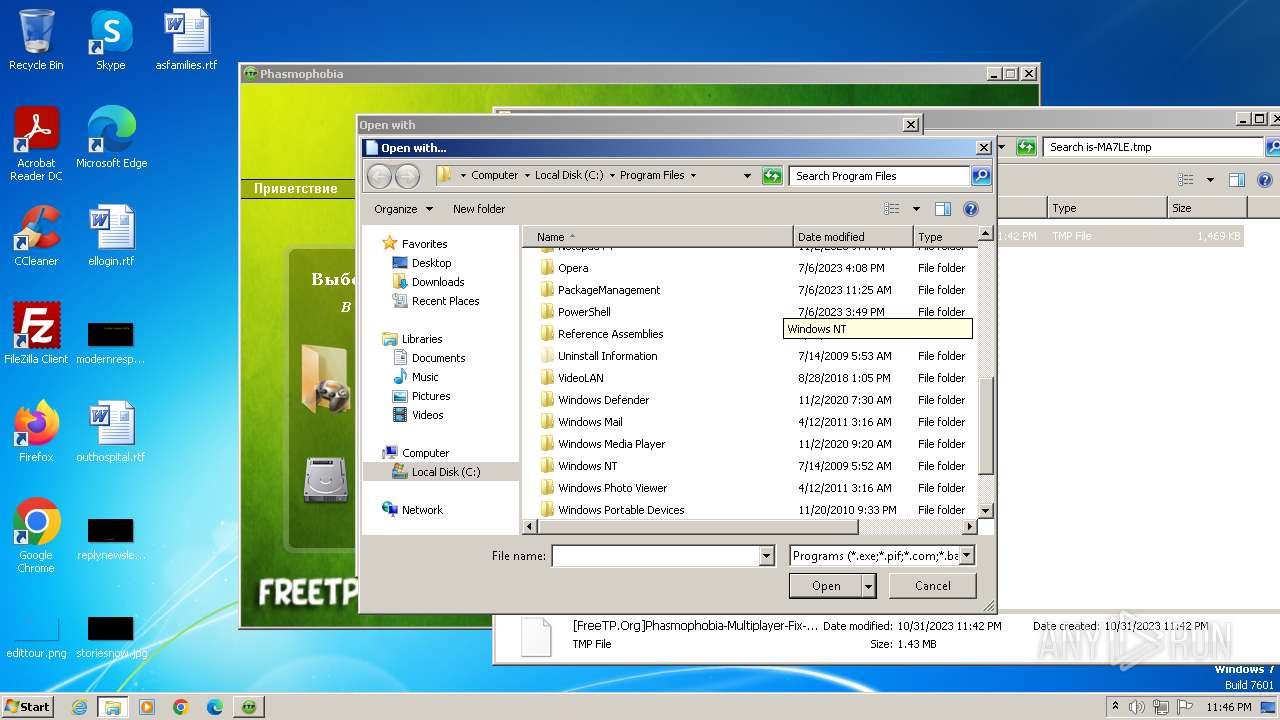The width and height of the screenshot is (1280, 720).
Task: Sort by the Name column header
Action: click(x=658, y=237)
